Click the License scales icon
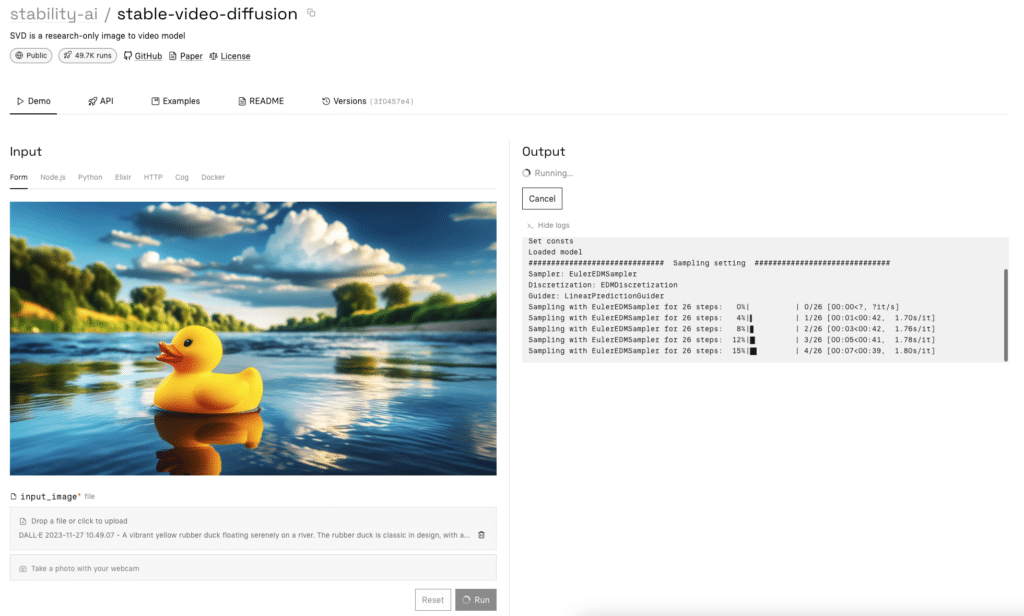The width and height of the screenshot is (1024, 616). tap(213, 56)
